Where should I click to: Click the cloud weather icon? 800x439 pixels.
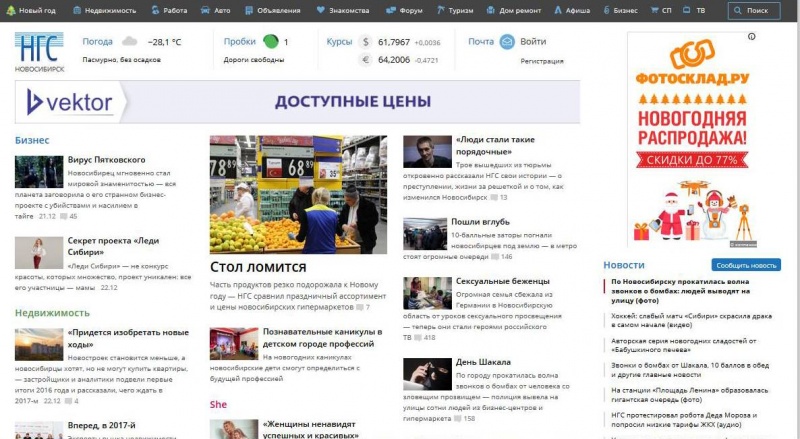130,42
